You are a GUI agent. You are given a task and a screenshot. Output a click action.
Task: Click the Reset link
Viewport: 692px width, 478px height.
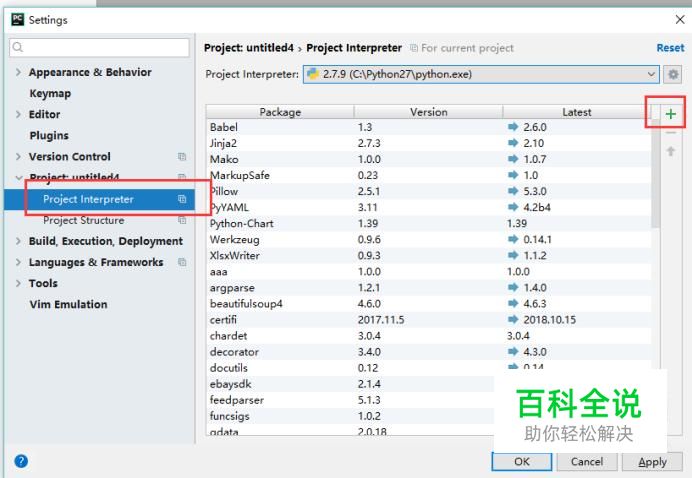point(670,48)
